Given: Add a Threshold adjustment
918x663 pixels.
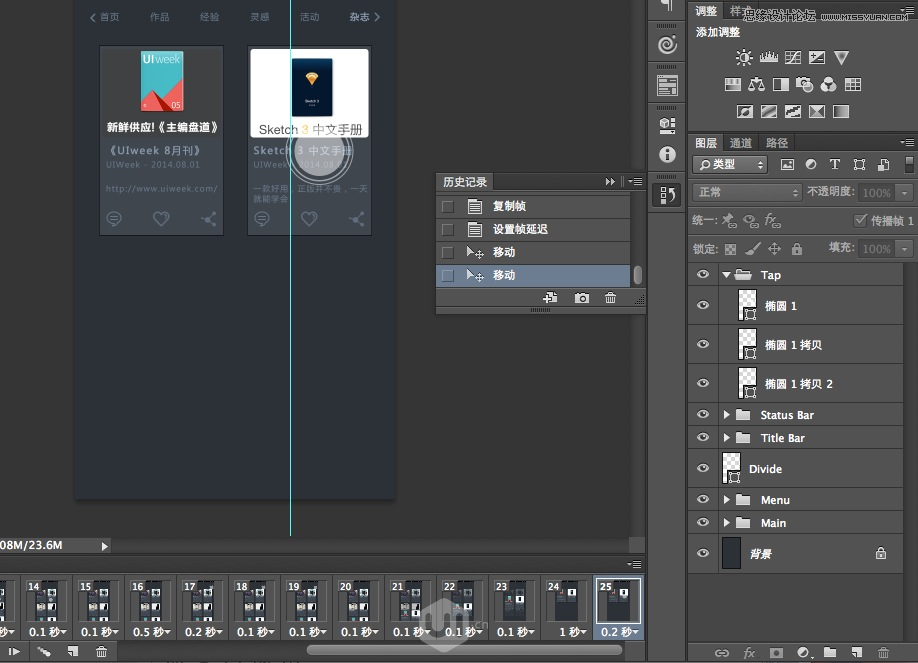Looking at the screenshot, I should tap(793, 111).
